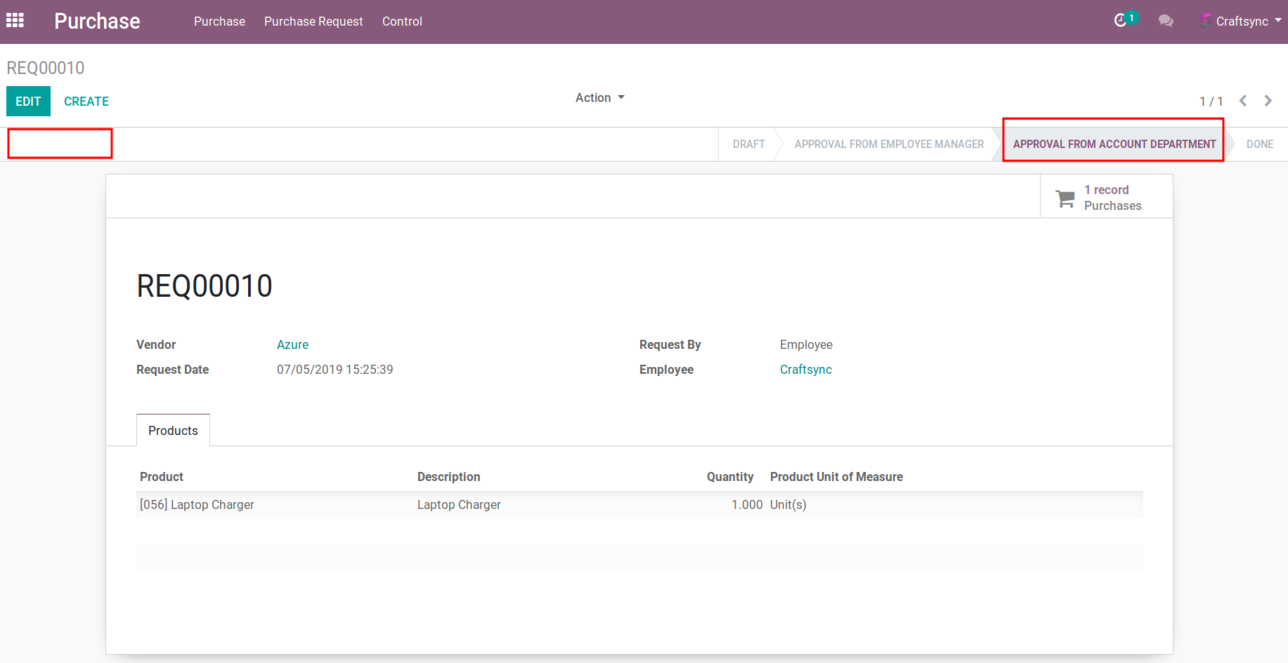Click the CREATE button
Viewport: 1288px width, 663px height.
tap(86, 101)
